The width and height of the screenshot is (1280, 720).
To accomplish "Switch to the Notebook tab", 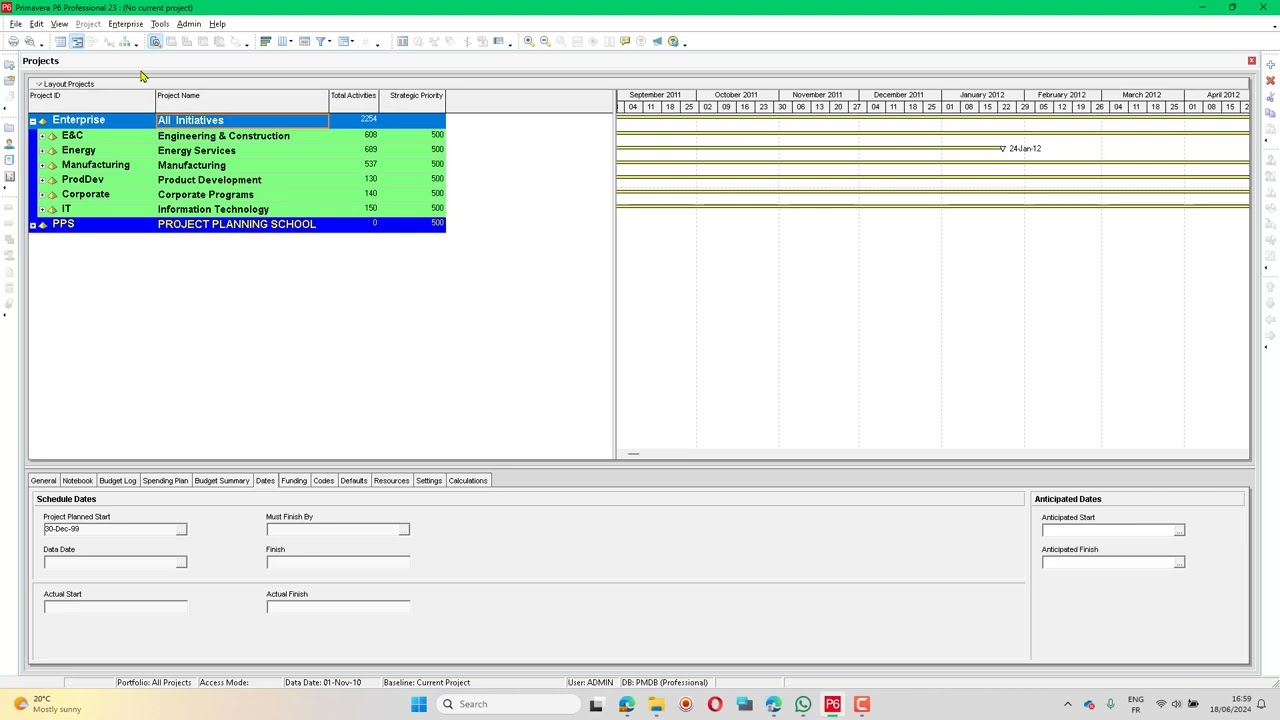I will (x=77, y=481).
